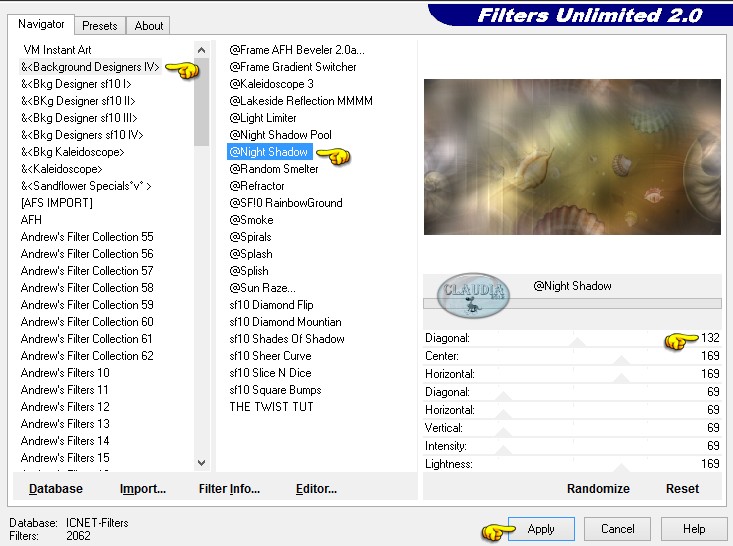Click the Import... button

(x=143, y=489)
